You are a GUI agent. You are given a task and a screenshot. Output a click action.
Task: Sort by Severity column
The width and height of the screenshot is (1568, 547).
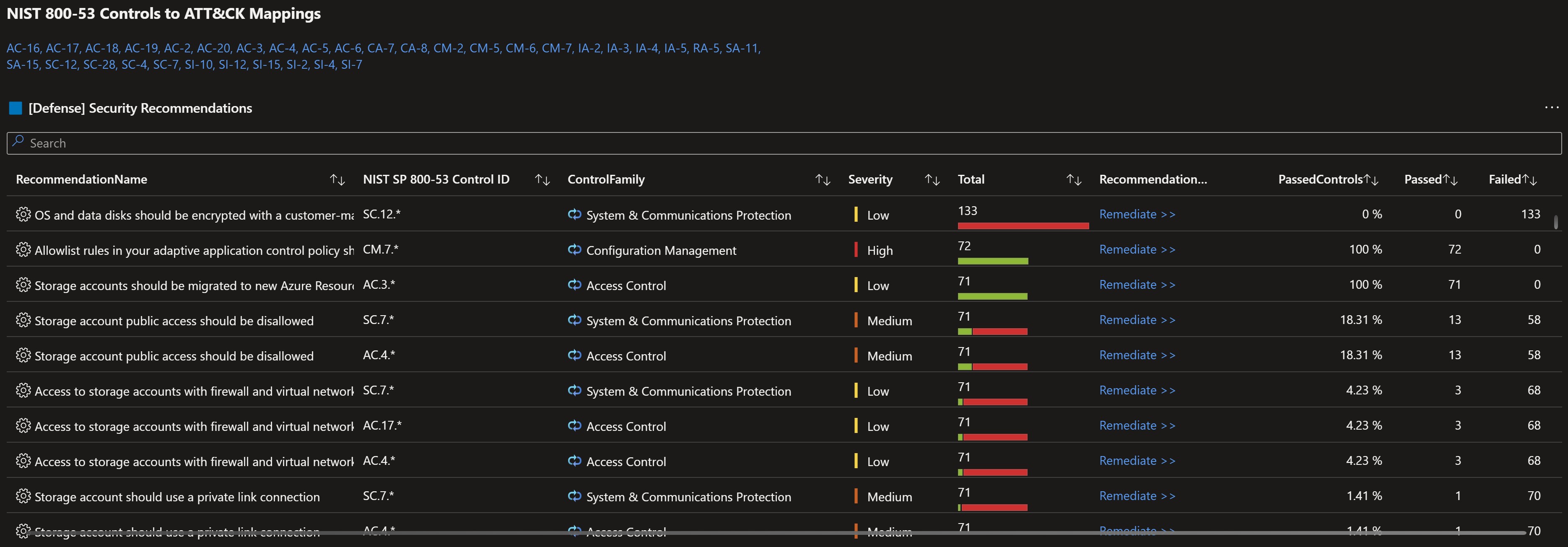(x=932, y=179)
